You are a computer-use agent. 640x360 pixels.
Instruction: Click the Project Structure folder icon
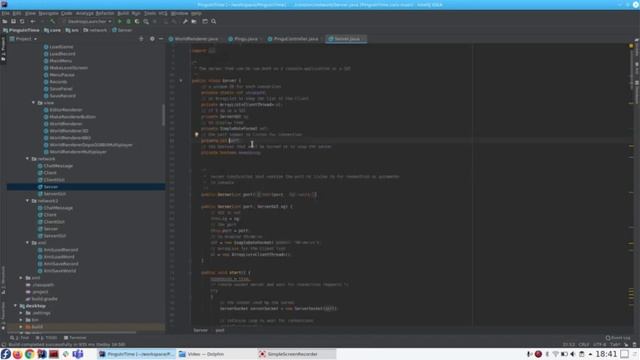tap(194, 21)
